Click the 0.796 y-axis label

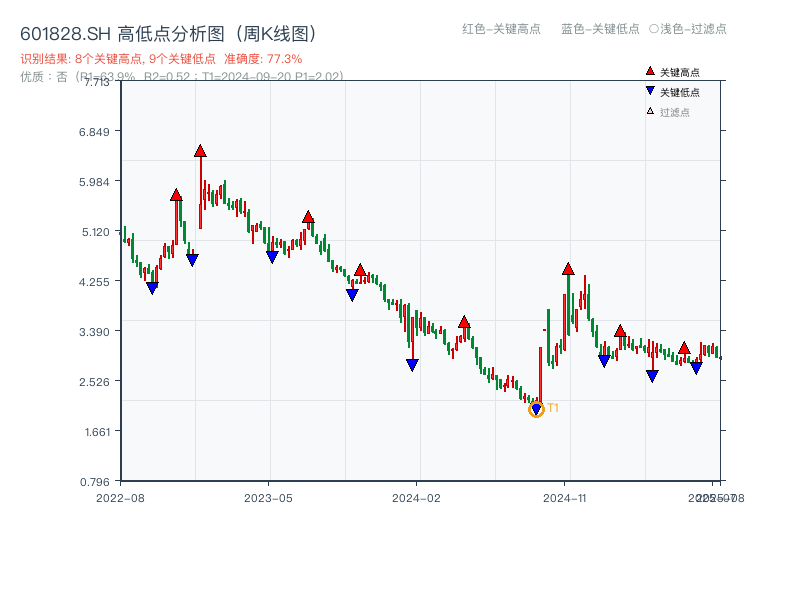point(94,482)
